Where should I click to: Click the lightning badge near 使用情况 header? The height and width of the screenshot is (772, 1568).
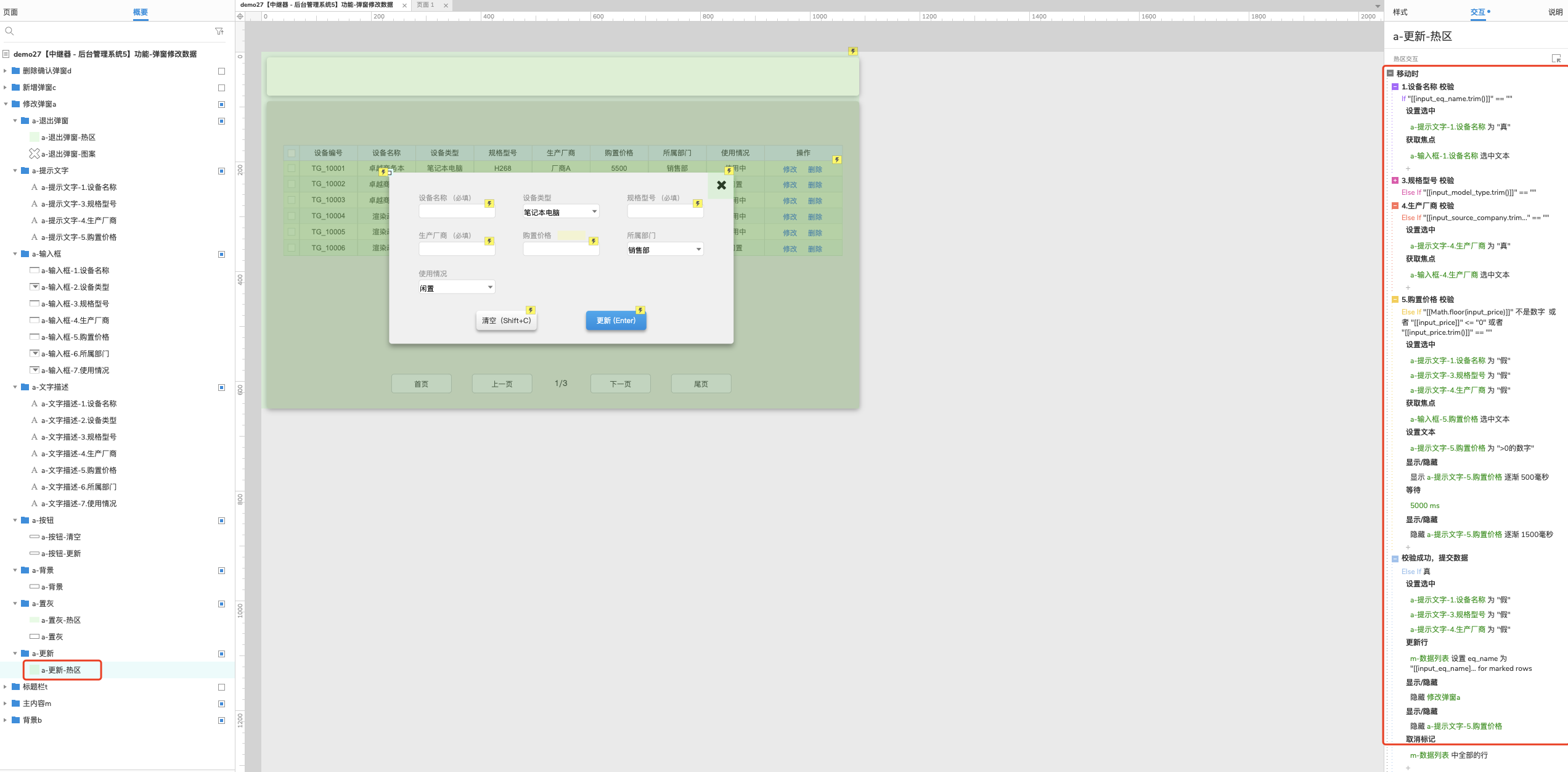tap(729, 171)
